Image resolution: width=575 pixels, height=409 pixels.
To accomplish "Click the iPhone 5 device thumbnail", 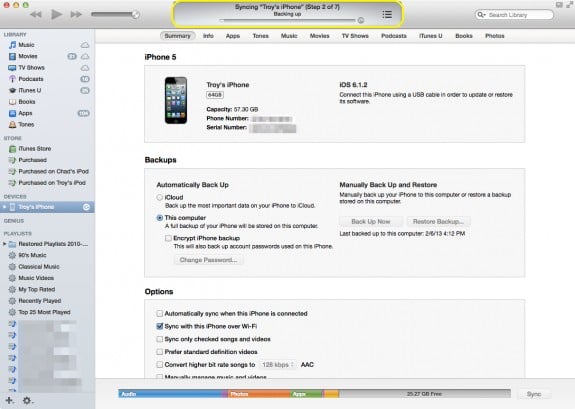I will (x=176, y=100).
